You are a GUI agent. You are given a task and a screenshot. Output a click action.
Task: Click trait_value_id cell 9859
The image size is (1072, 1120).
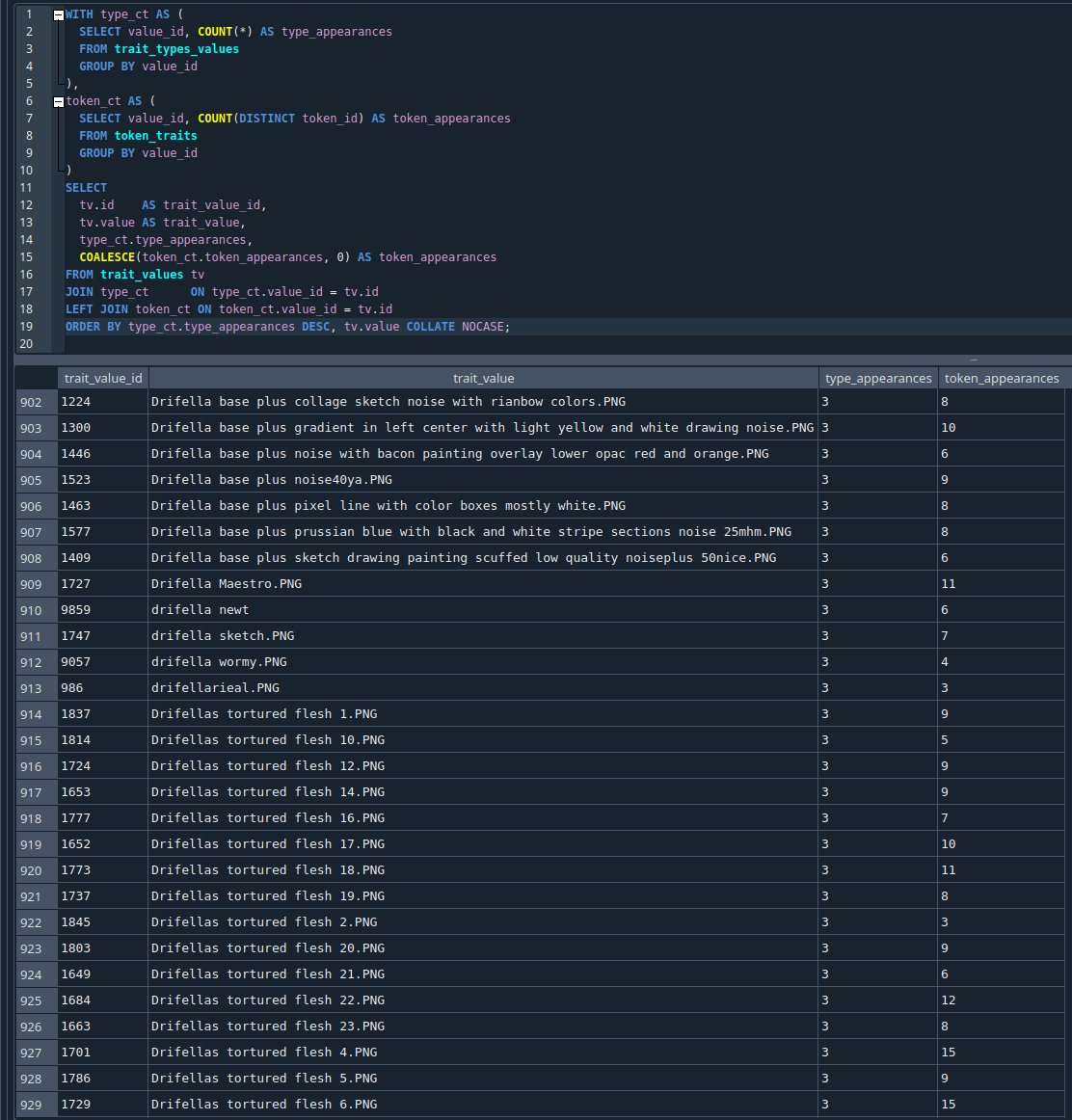coord(103,610)
